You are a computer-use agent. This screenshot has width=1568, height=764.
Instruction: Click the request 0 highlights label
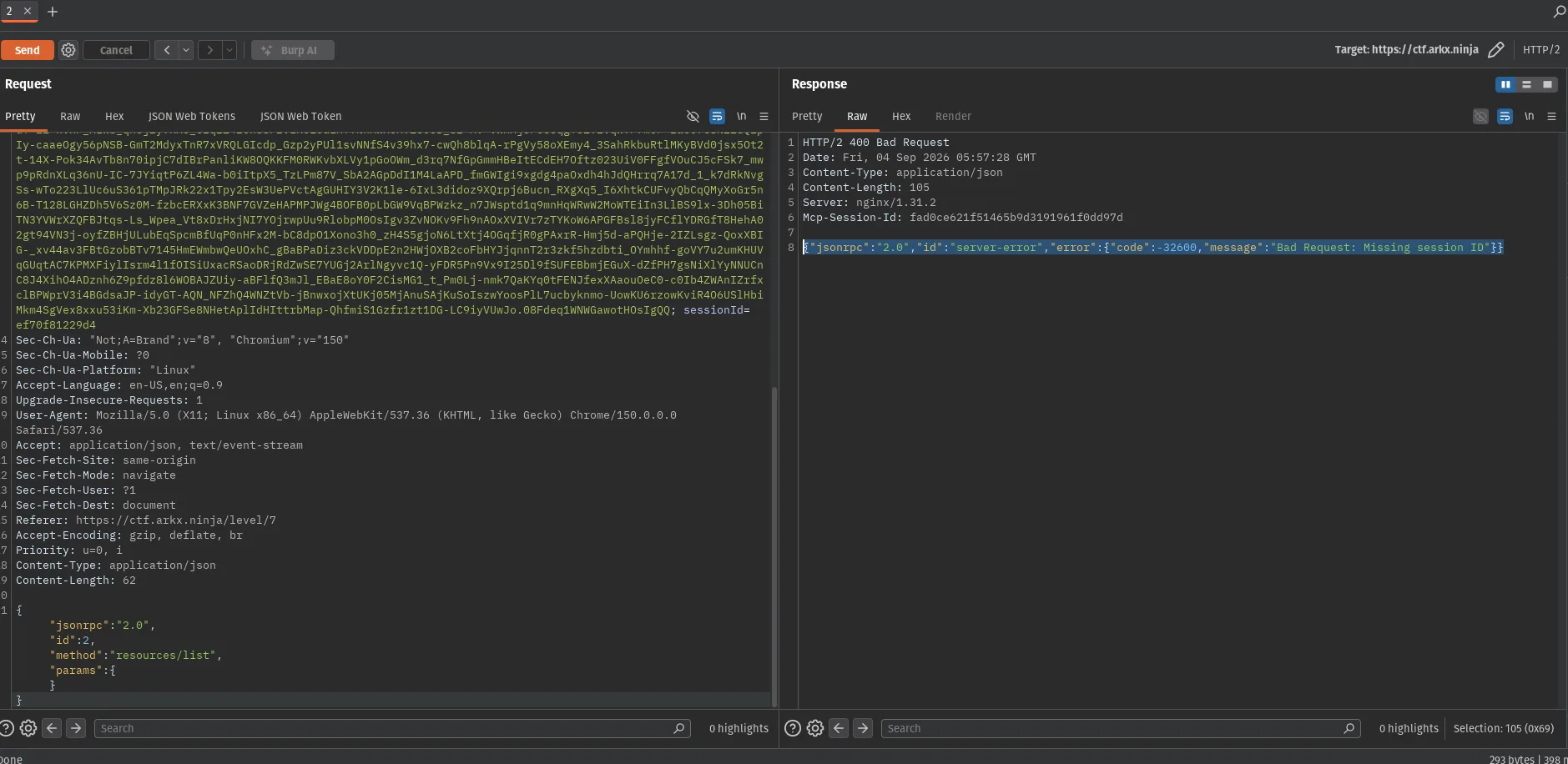(739, 728)
